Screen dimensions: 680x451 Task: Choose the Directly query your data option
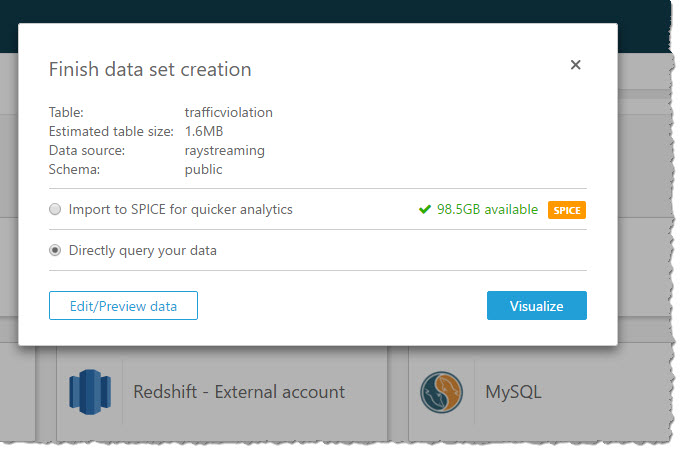click(55, 250)
